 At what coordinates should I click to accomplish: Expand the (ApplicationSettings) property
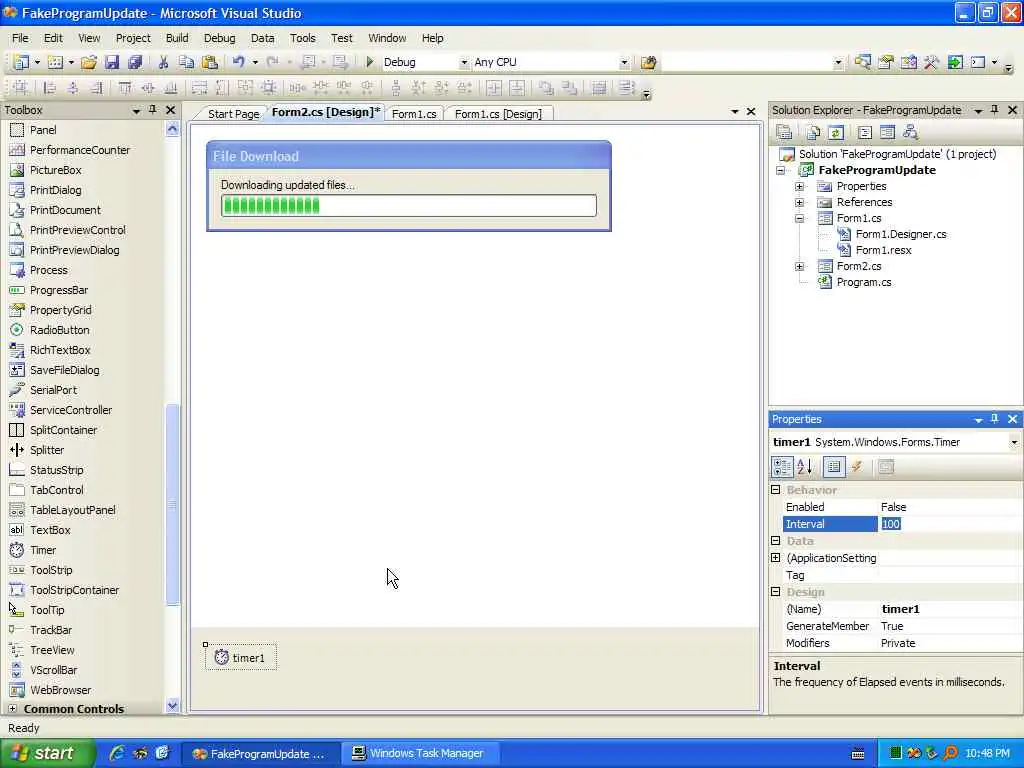click(x=776, y=558)
